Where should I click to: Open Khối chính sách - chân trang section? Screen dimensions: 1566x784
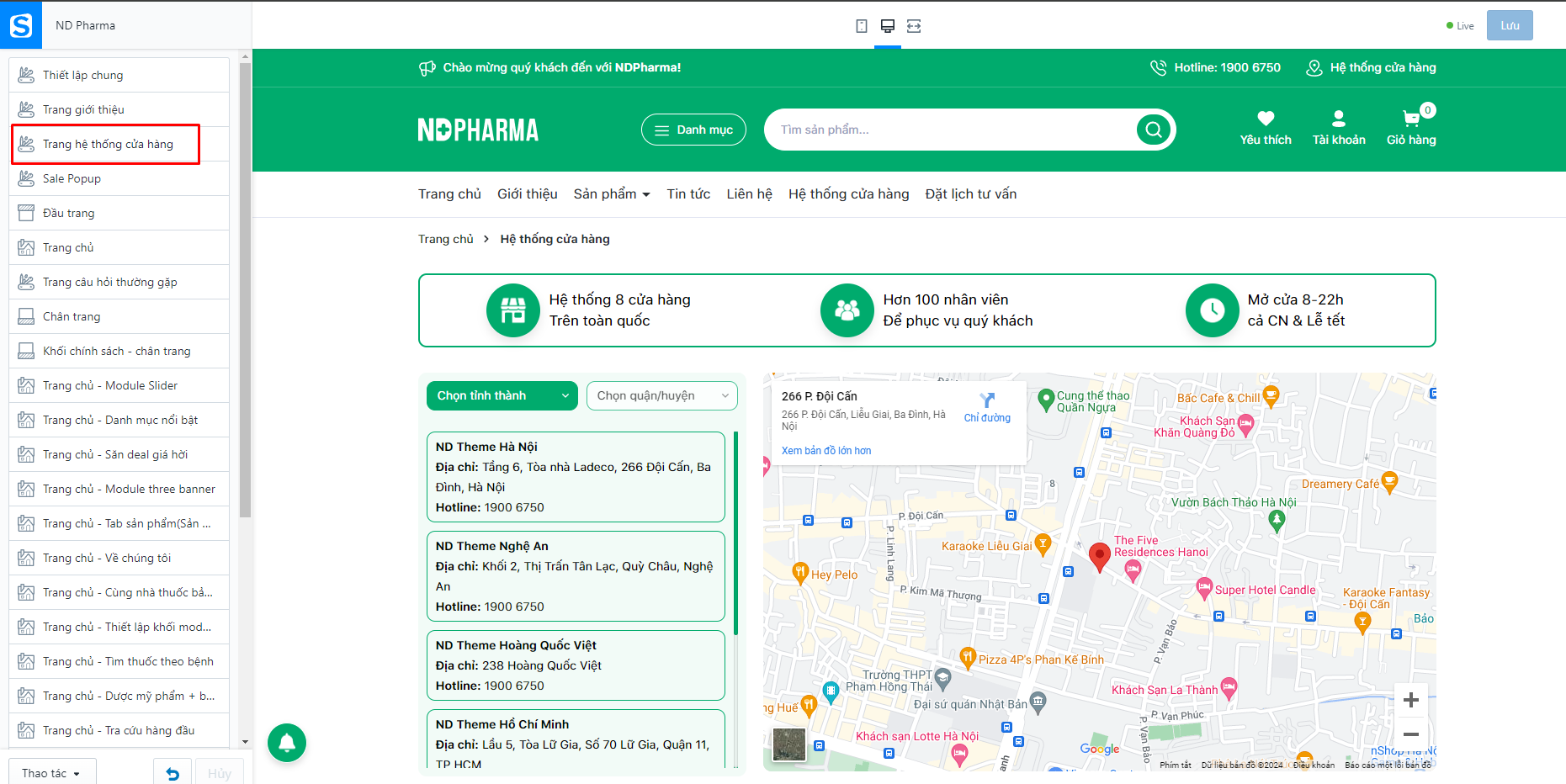pos(119,351)
